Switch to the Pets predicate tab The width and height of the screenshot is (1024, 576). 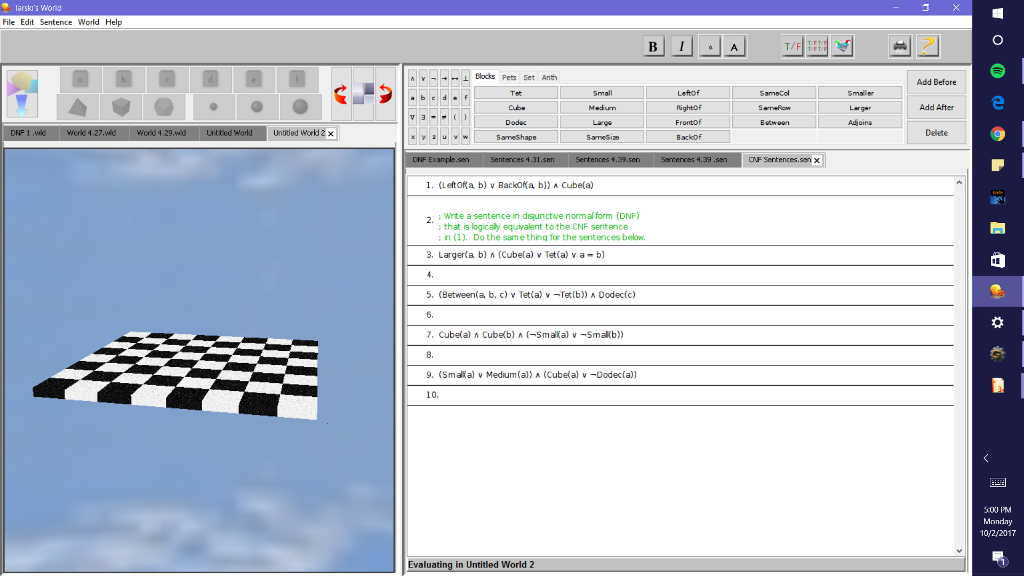509,77
